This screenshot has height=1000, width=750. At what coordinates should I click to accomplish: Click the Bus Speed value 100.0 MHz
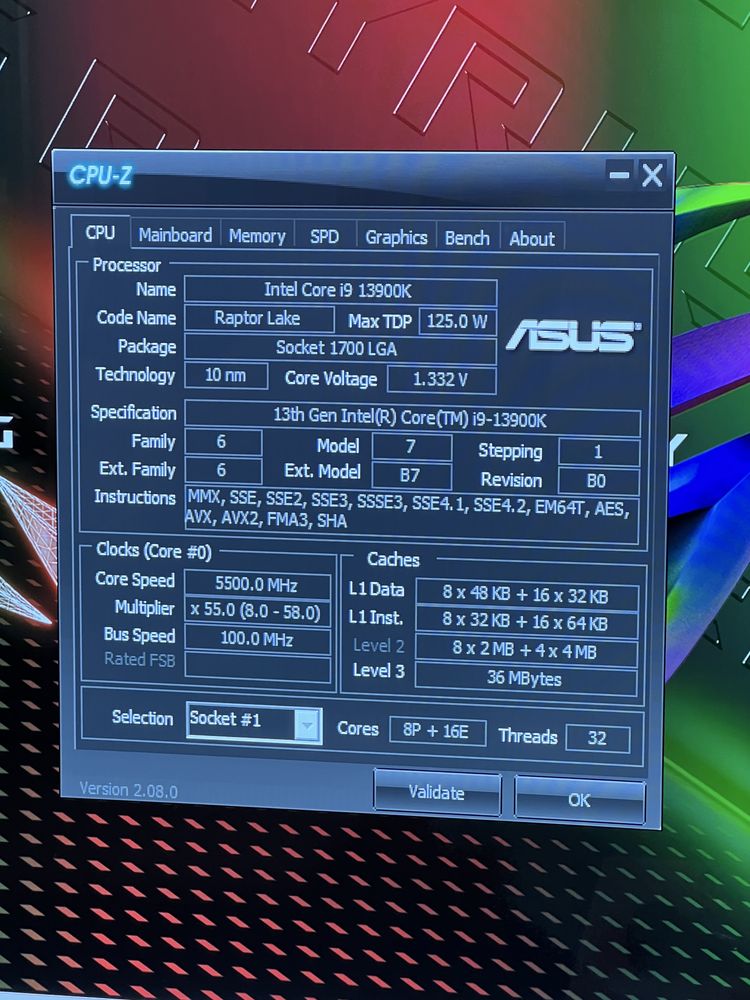(257, 640)
